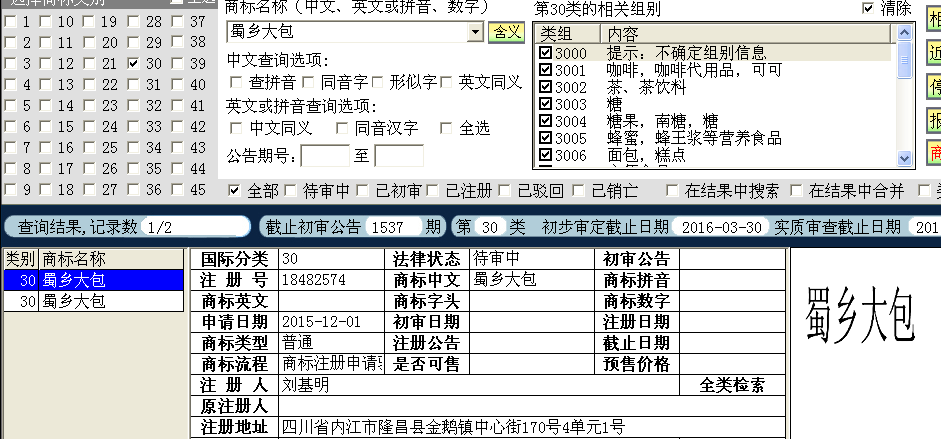Click the registered address text
The width and height of the screenshot is (941, 439).
click(453, 427)
